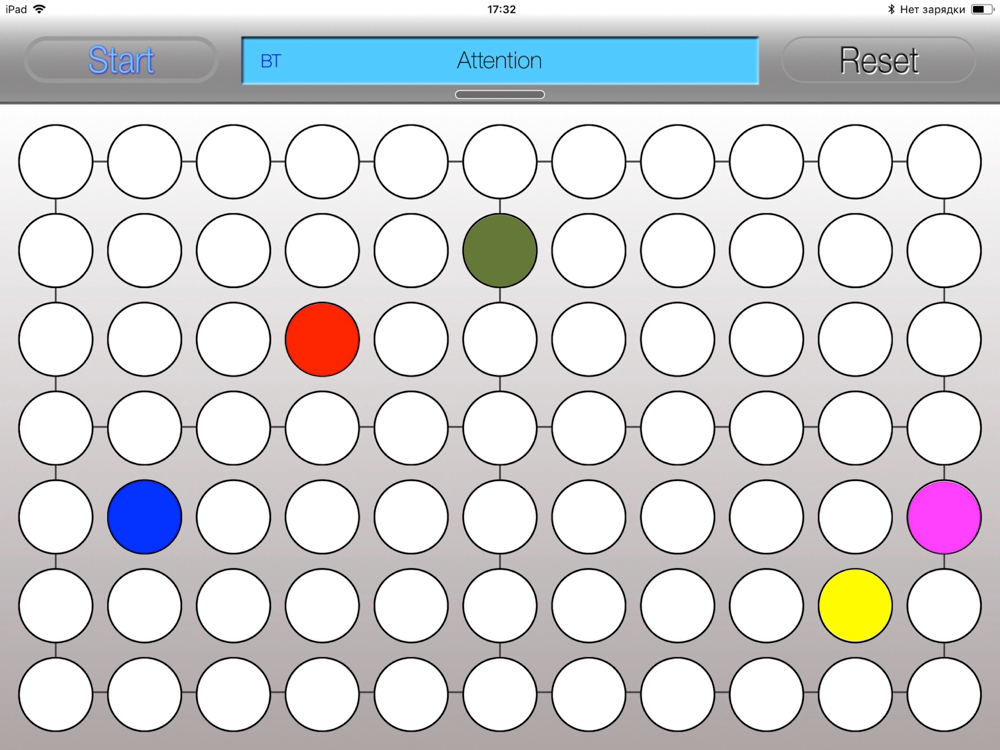The image size is (1000, 750).
Task: Tap the white circle directly below green circle
Action: pyautogui.click(x=500, y=339)
